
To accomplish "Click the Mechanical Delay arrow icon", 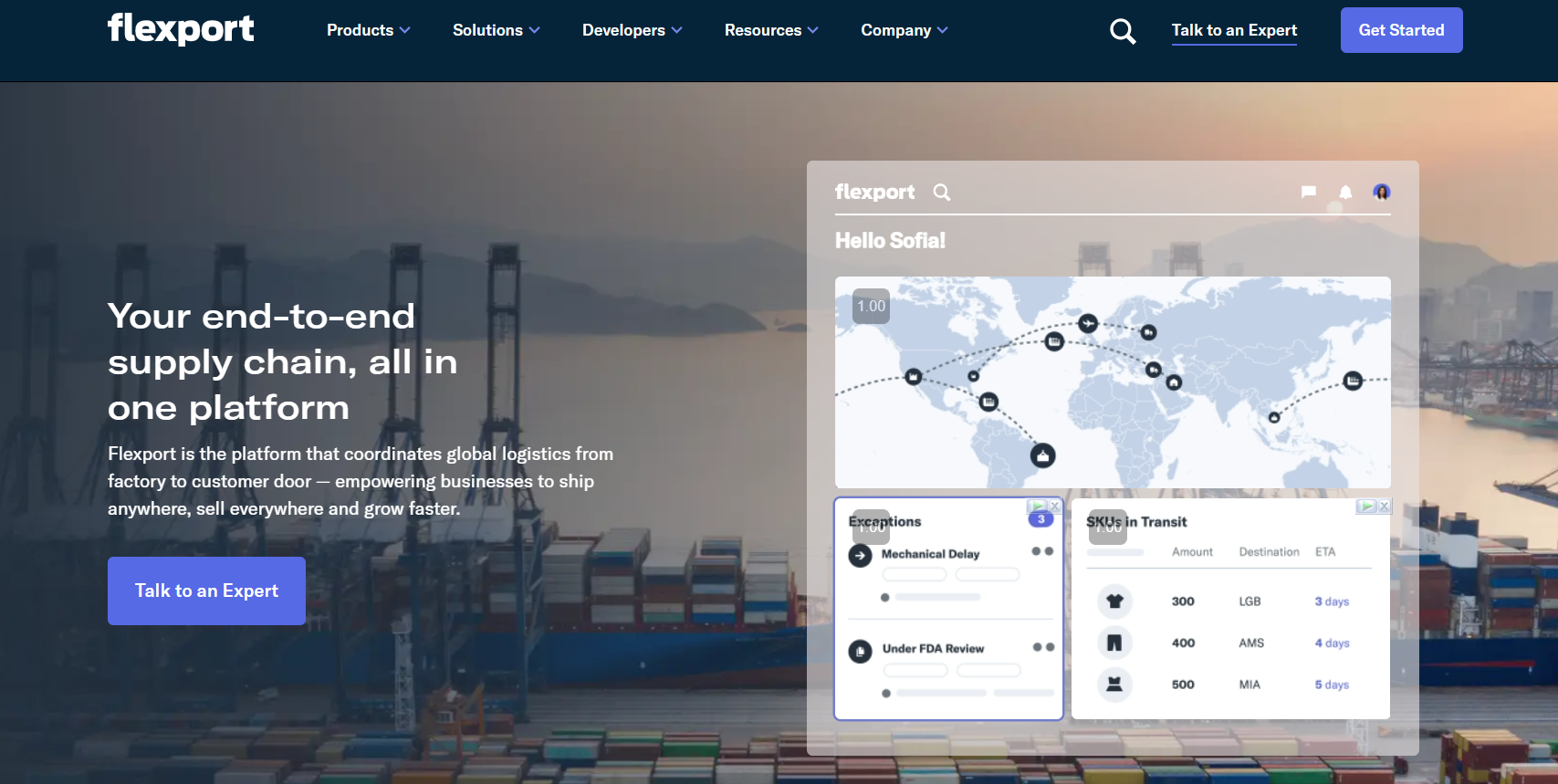I will coord(860,555).
